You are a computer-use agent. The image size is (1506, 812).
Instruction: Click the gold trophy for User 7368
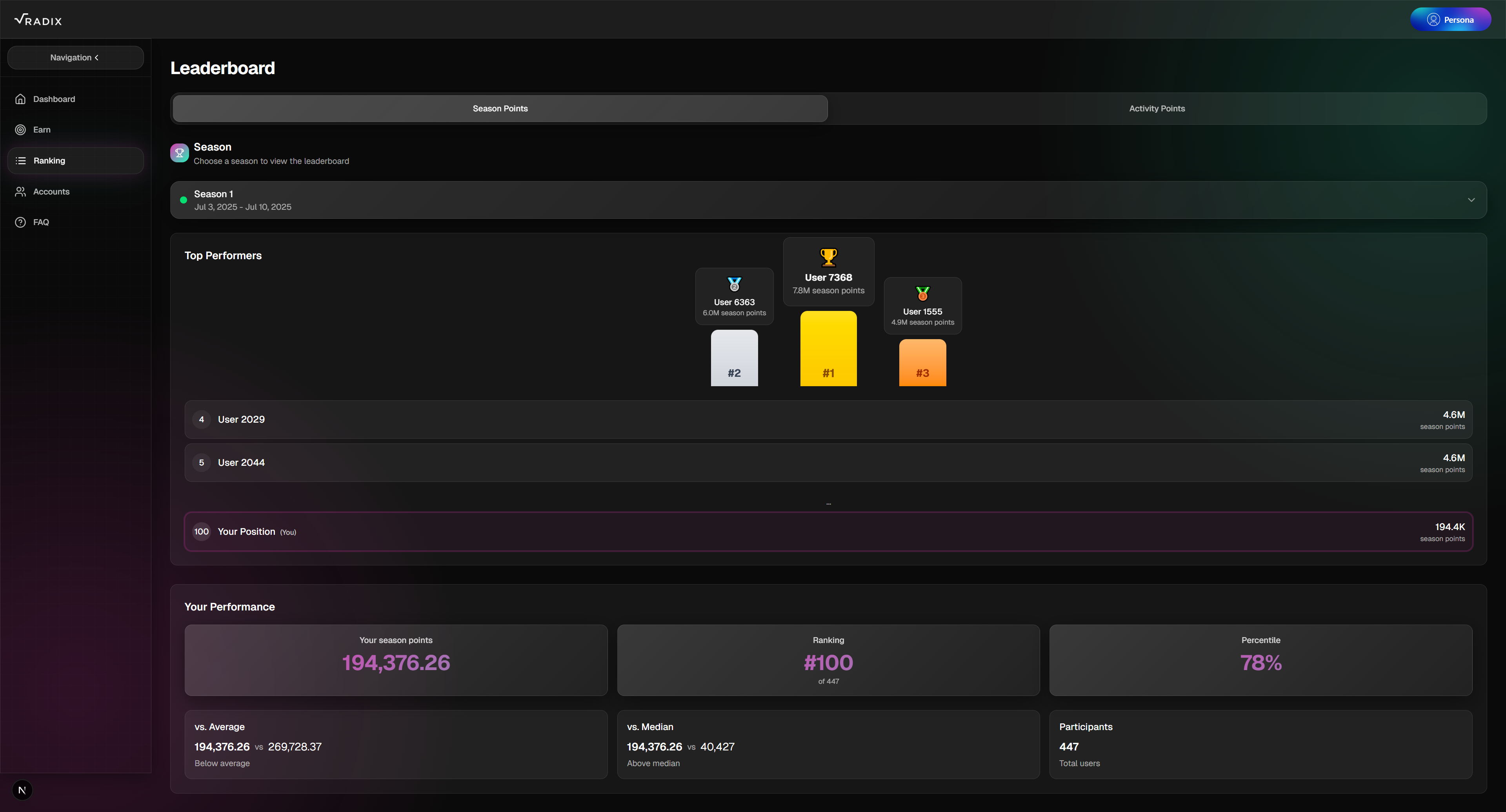pos(828,257)
